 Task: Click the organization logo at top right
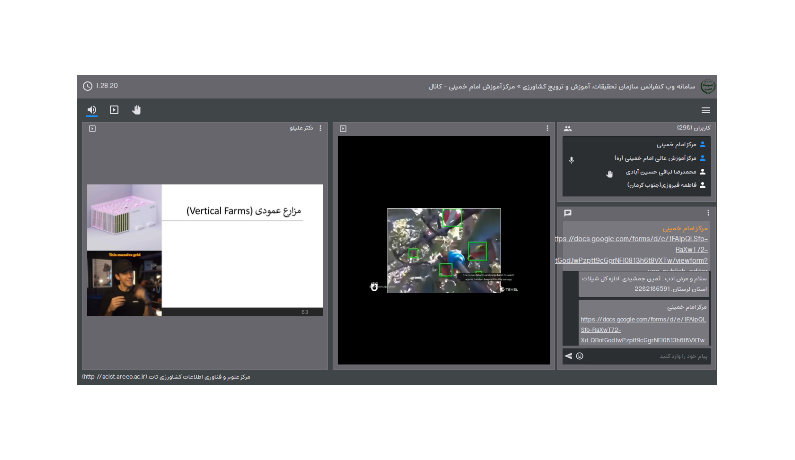(x=707, y=87)
